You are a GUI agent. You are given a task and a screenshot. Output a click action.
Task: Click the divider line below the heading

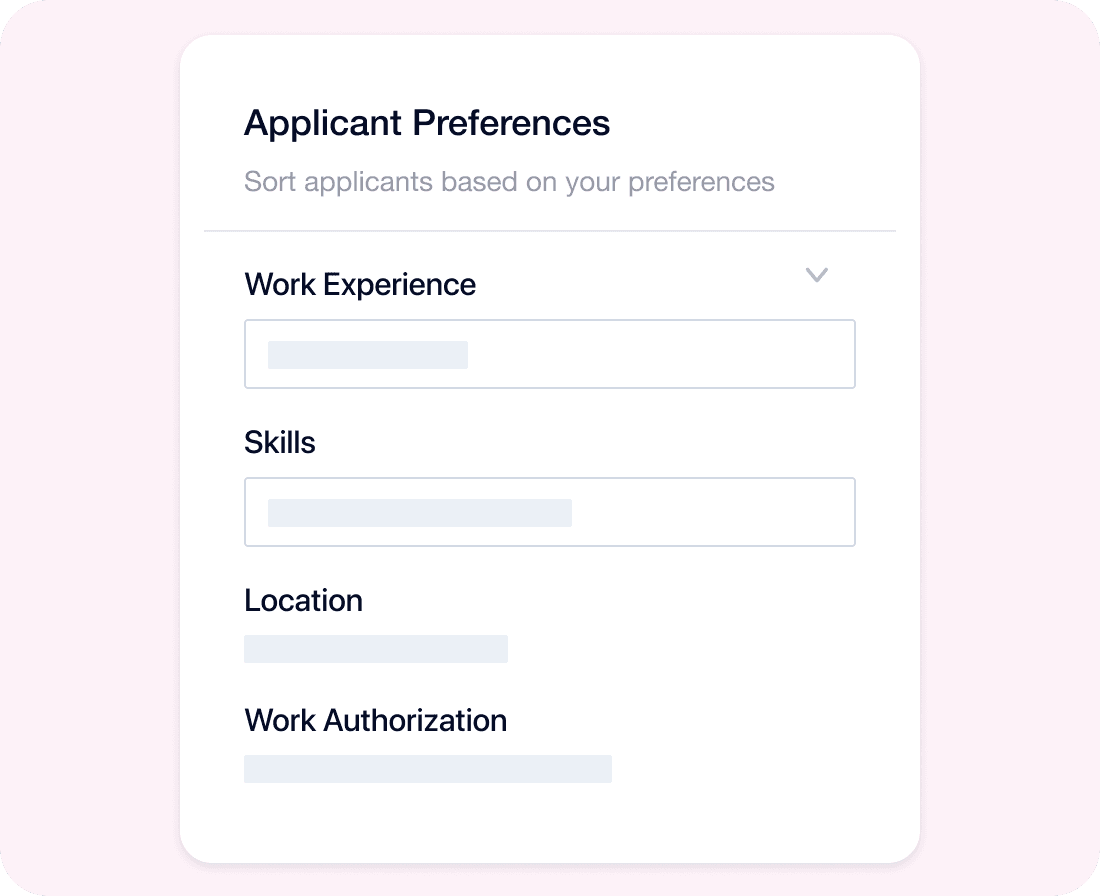(550, 229)
